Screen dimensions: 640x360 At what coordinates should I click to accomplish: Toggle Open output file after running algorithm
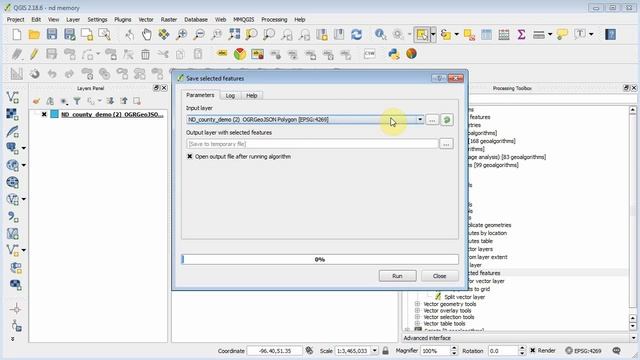tap(190, 156)
